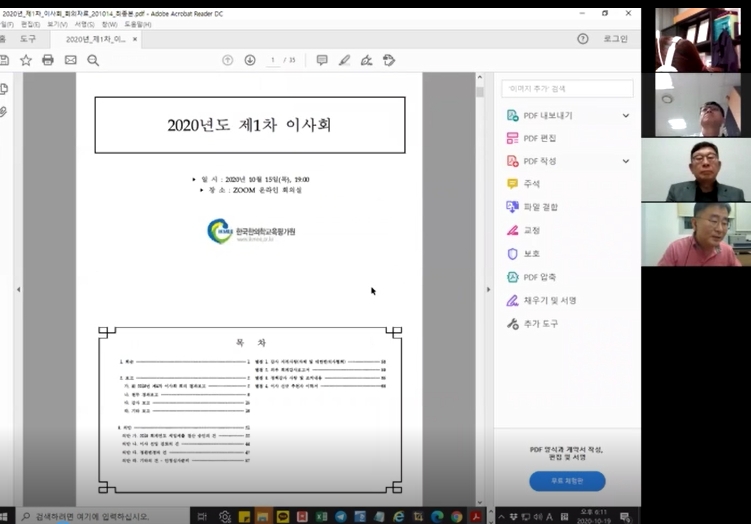Viewport: 751px width, 524px height.
Task: Click the document title 2020년도 제1차 이사회
Action: (250, 125)
